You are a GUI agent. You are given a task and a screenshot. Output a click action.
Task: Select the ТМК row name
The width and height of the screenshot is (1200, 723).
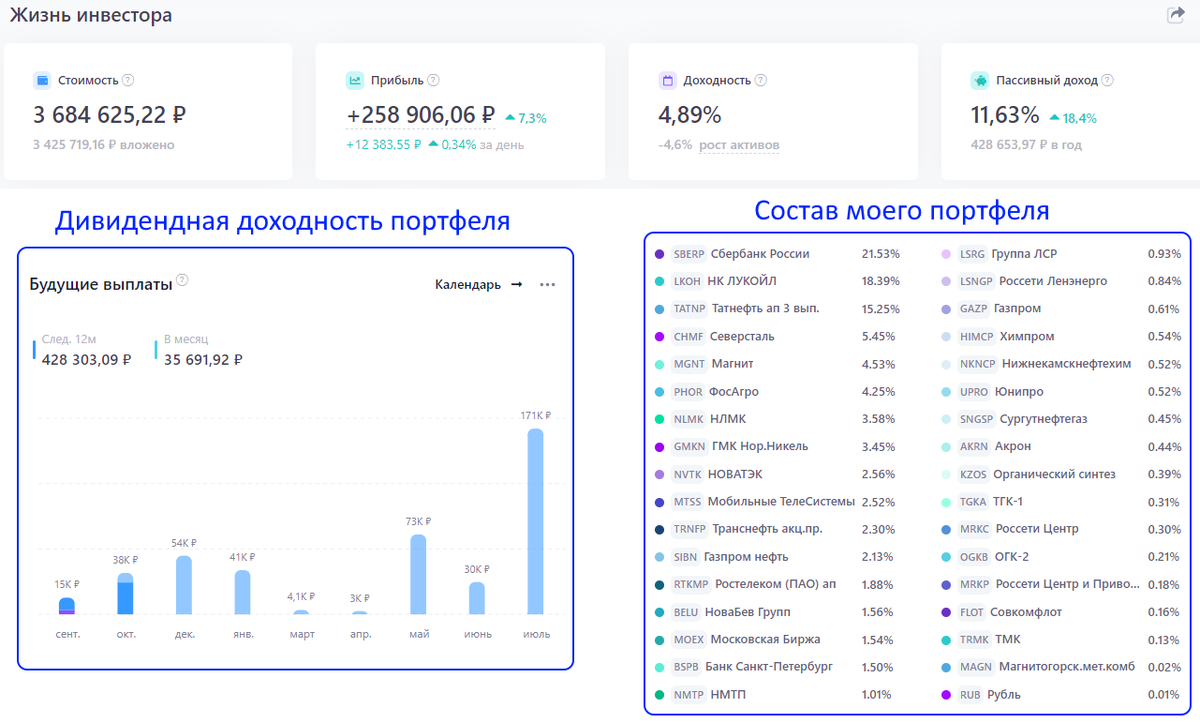click(1009, 639)
